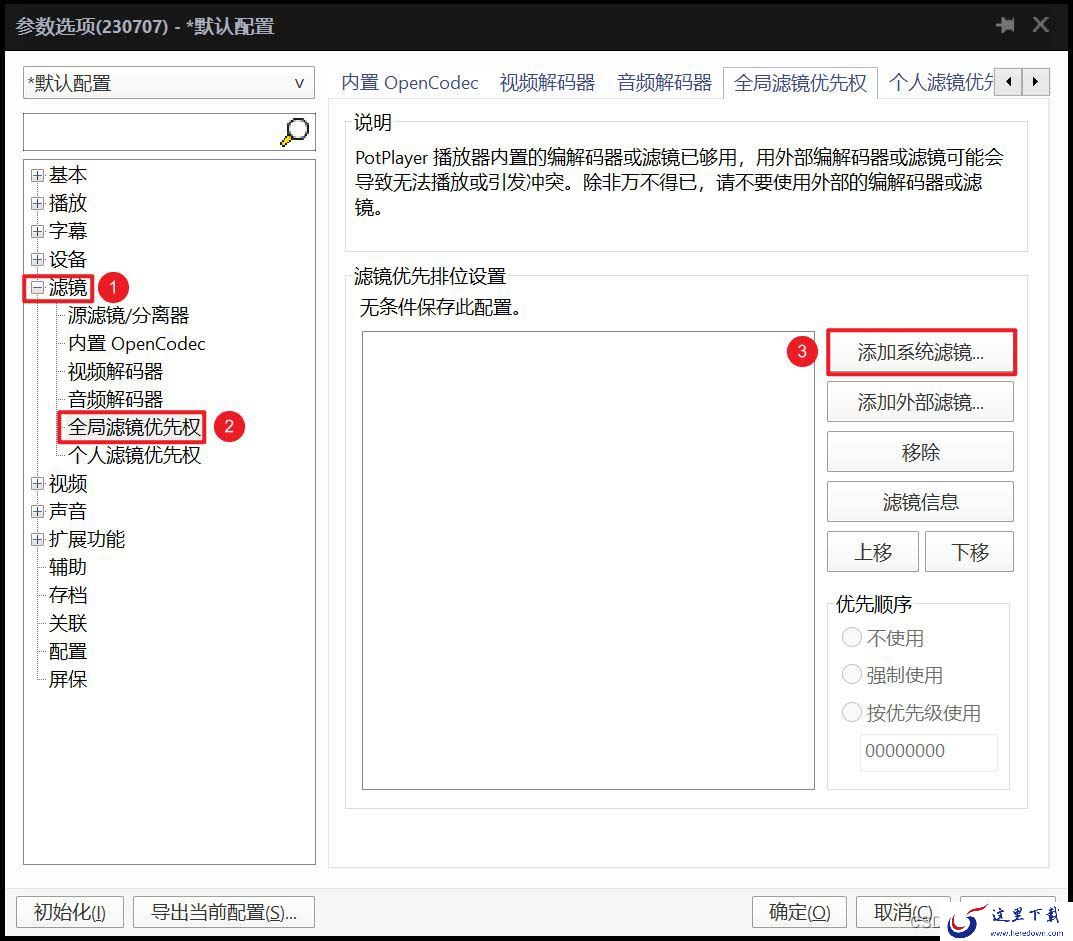Click the 初始化(I) button
The image size is (1073, 941).
coord(70,912)
